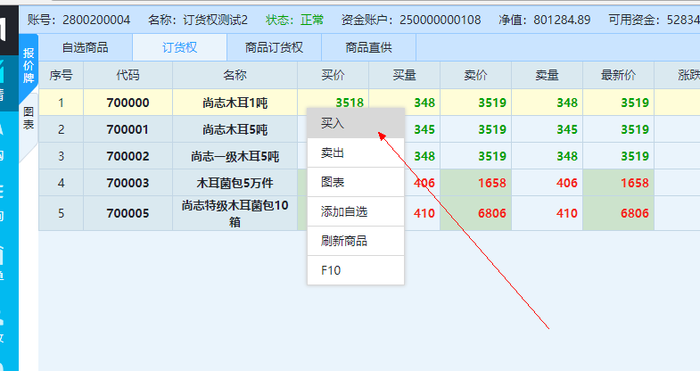Select the 图表 vertical side tab

(x=29, y=118)
